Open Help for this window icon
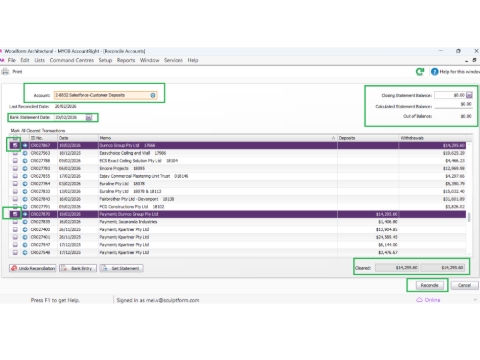Viewport: 480px width, 360px height. pos(434,72)
